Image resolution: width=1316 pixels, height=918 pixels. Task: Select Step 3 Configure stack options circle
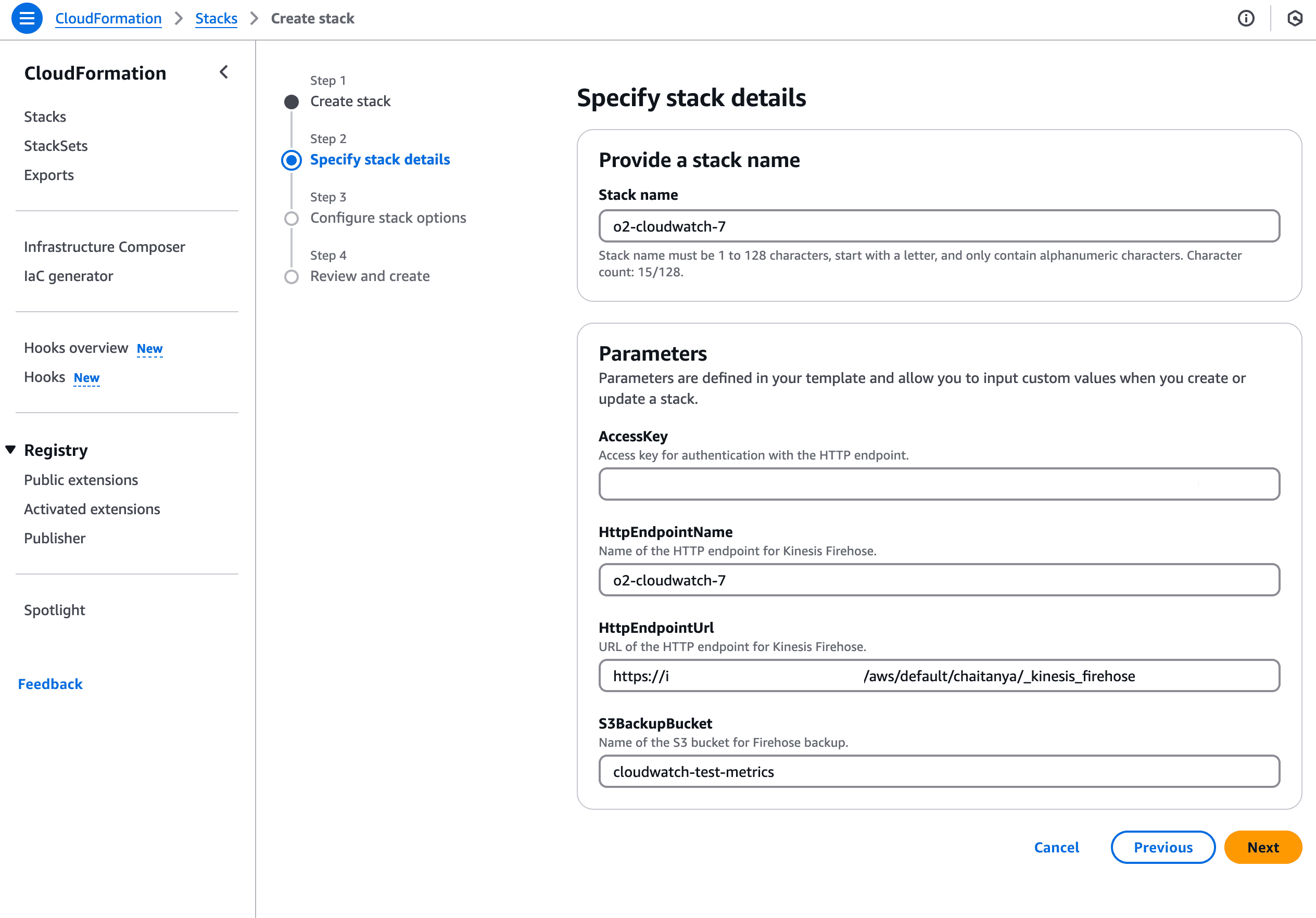click(x=291, y=219)
